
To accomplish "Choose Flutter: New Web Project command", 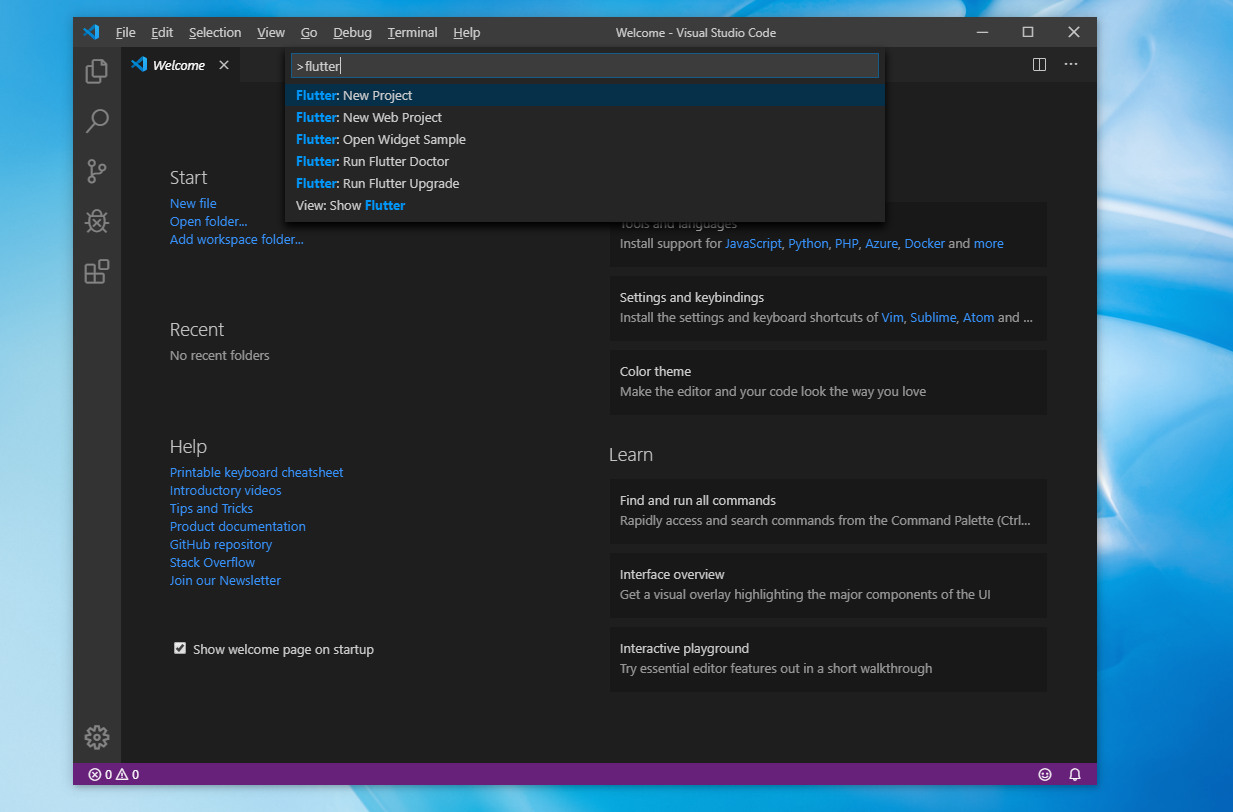I will point(585,117).
